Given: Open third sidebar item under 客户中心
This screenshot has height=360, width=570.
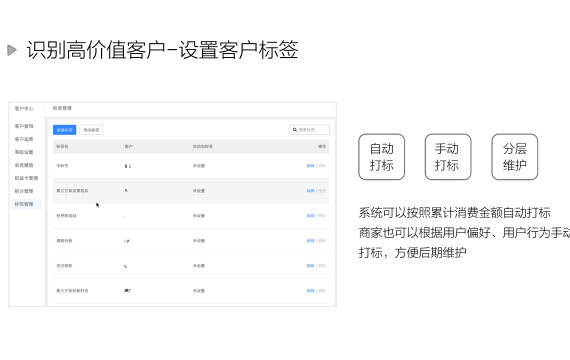Looking at the screenshot, I should pos(24,152).
